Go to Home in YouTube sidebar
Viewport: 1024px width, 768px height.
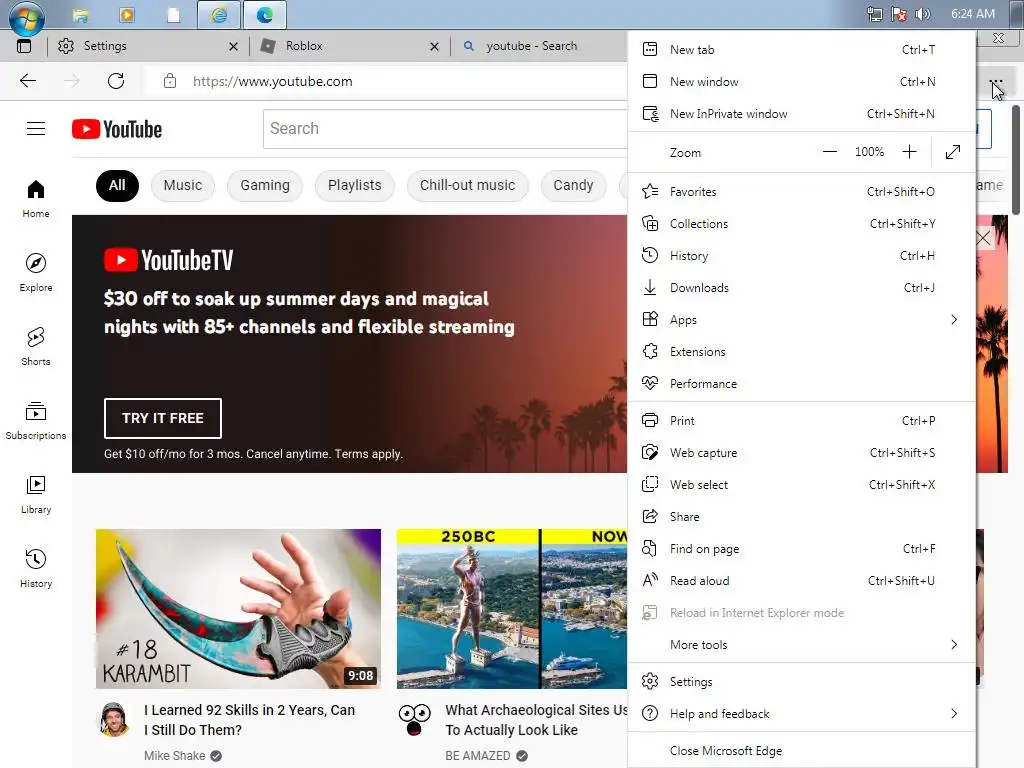(36, 199)
